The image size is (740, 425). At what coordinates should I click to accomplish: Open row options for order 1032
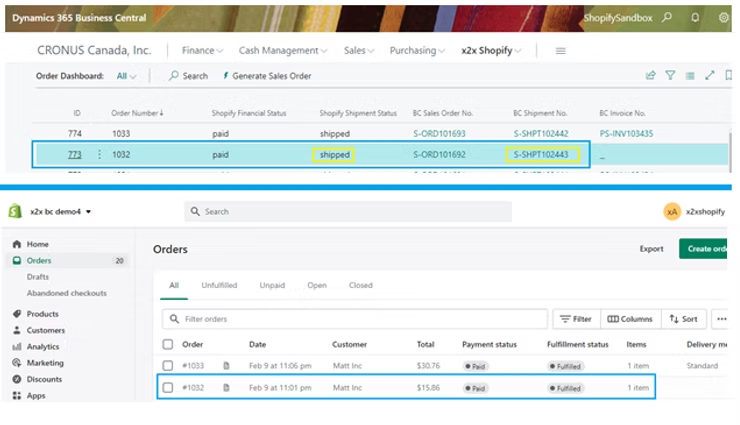coord(99,154)
